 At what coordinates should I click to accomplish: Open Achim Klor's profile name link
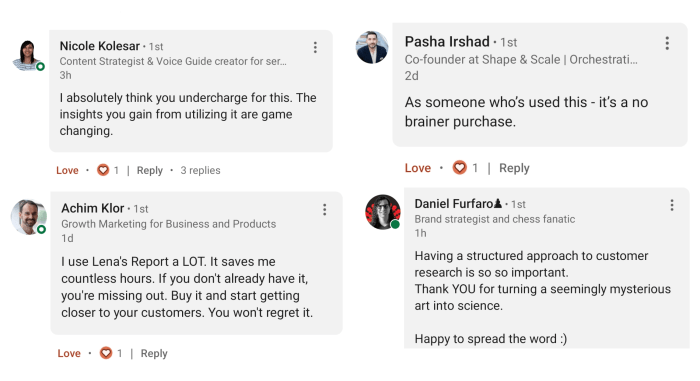coord(92,208)
